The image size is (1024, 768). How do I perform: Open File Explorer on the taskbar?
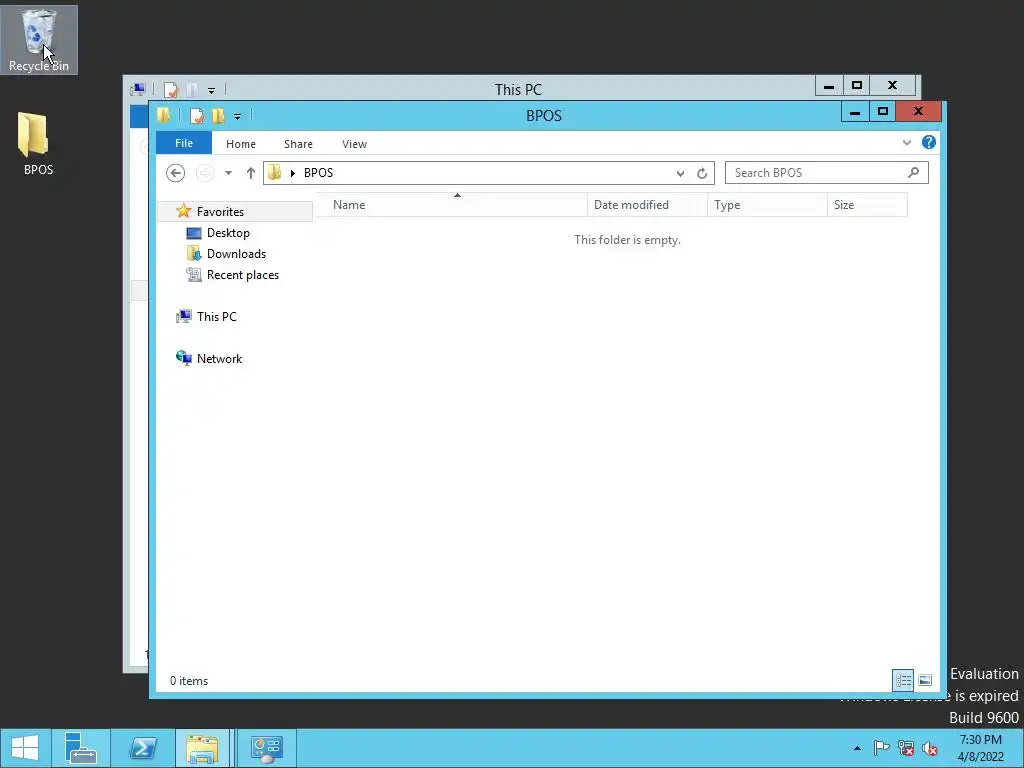pos(202,748)
